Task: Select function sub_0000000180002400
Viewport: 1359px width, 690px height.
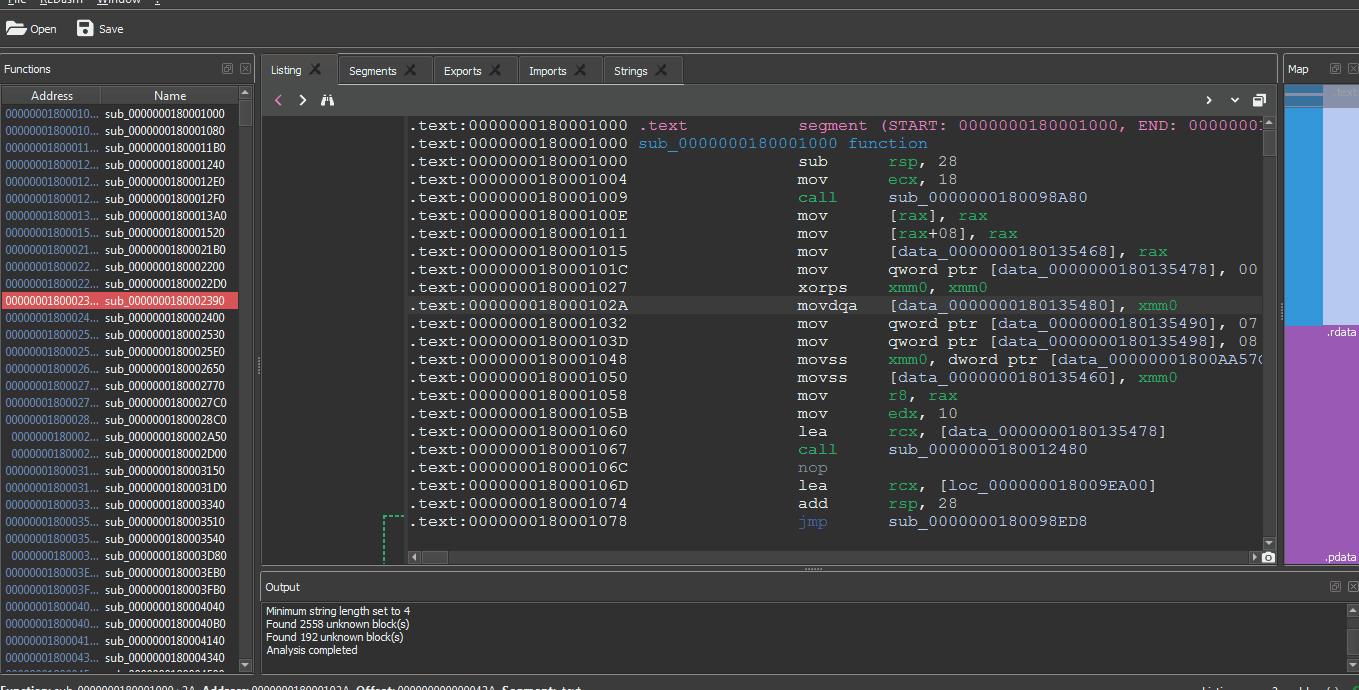Action: coord(120,317)
